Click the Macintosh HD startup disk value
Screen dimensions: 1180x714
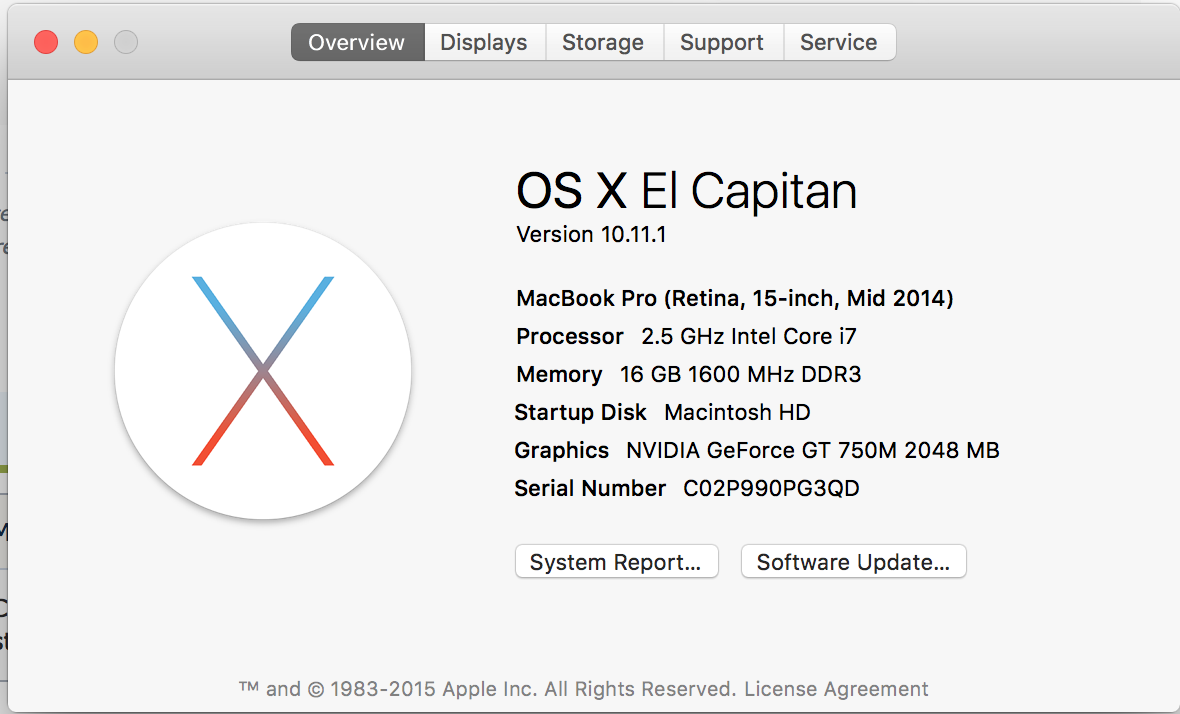click(737, 412)
